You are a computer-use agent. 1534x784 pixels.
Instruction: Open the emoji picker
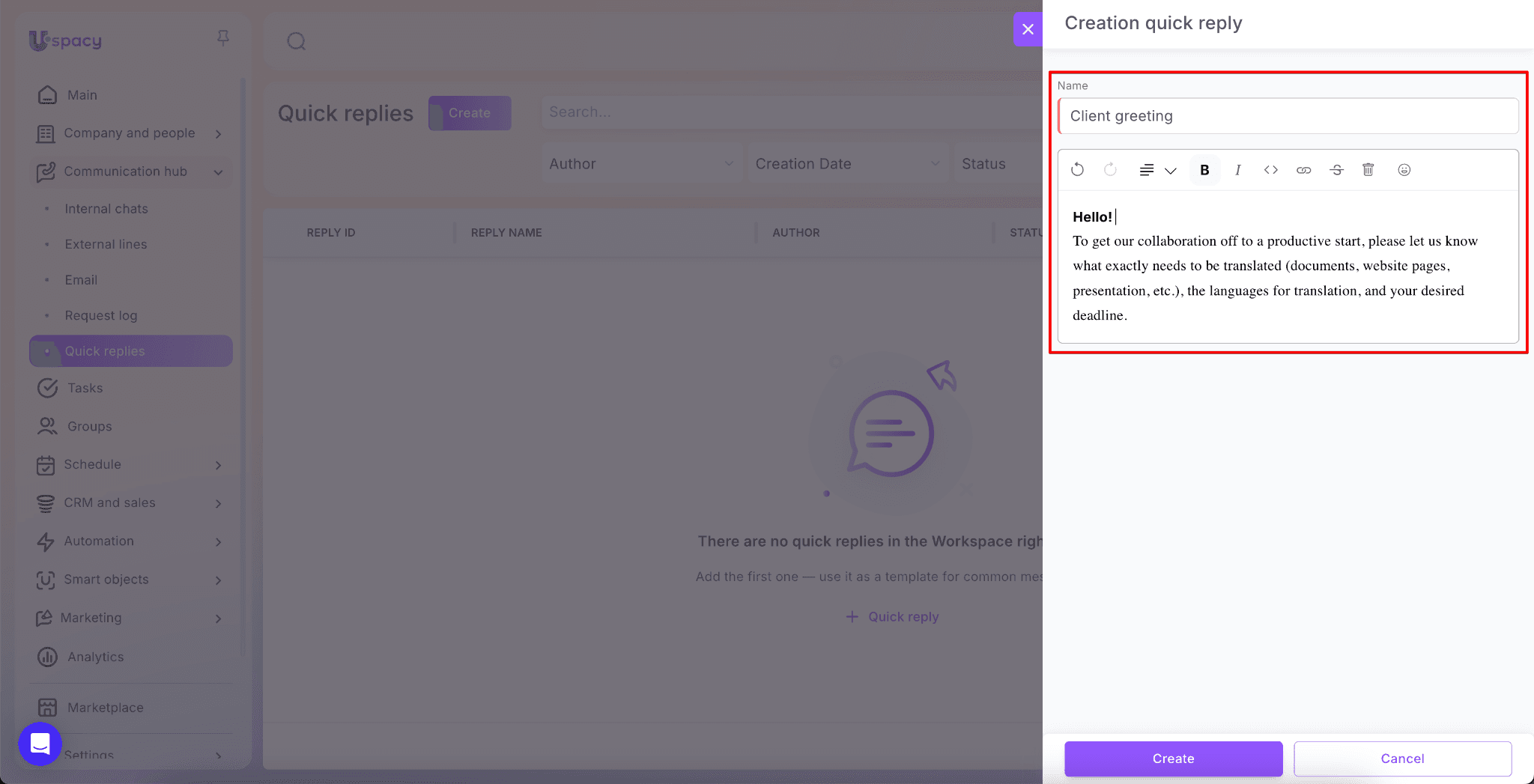1404,170
